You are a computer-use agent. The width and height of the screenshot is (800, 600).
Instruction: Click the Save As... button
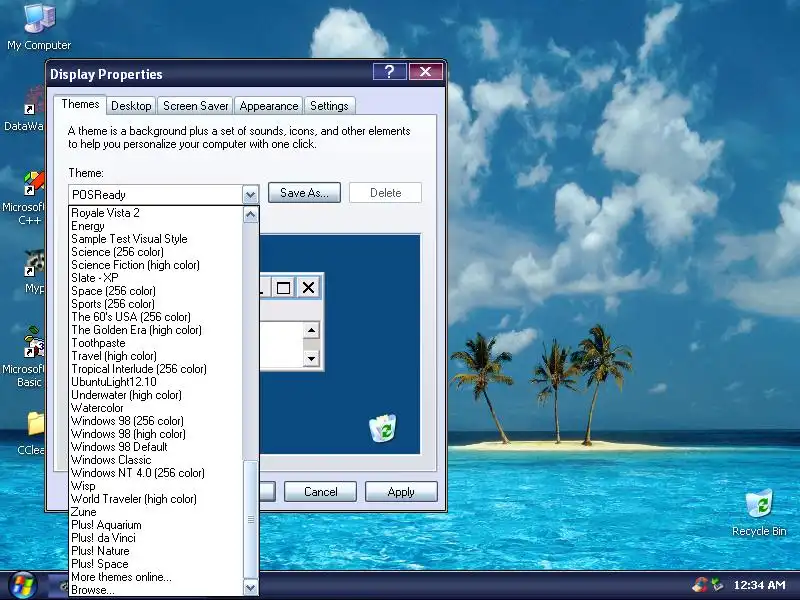click(x=304, y=193)
